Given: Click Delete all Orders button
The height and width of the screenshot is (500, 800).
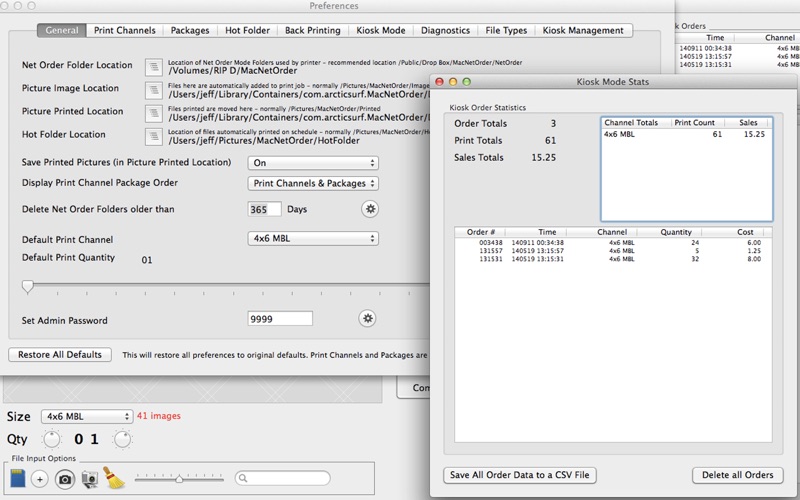Looking at the screenshot, I should (x=737, y=474).
